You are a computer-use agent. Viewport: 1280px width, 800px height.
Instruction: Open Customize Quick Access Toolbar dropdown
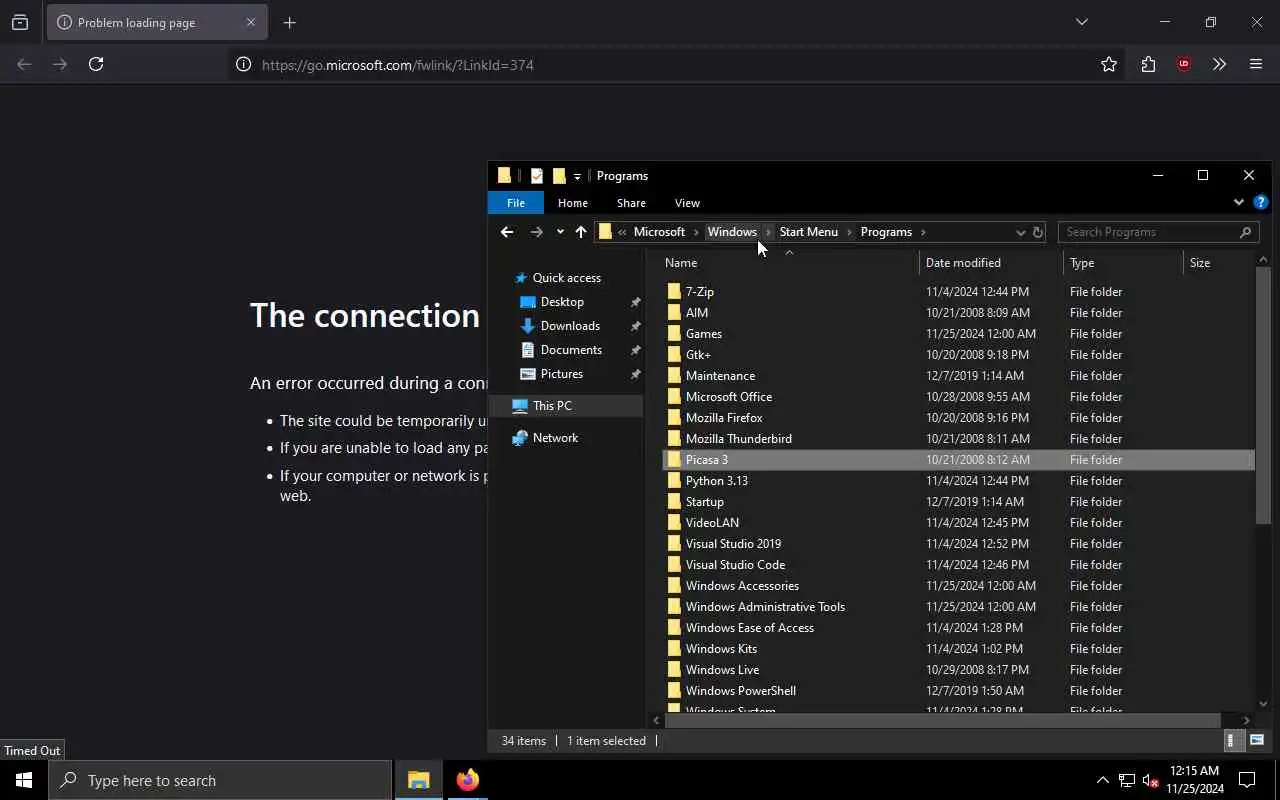pyautogui.click(x=577, y=177)
